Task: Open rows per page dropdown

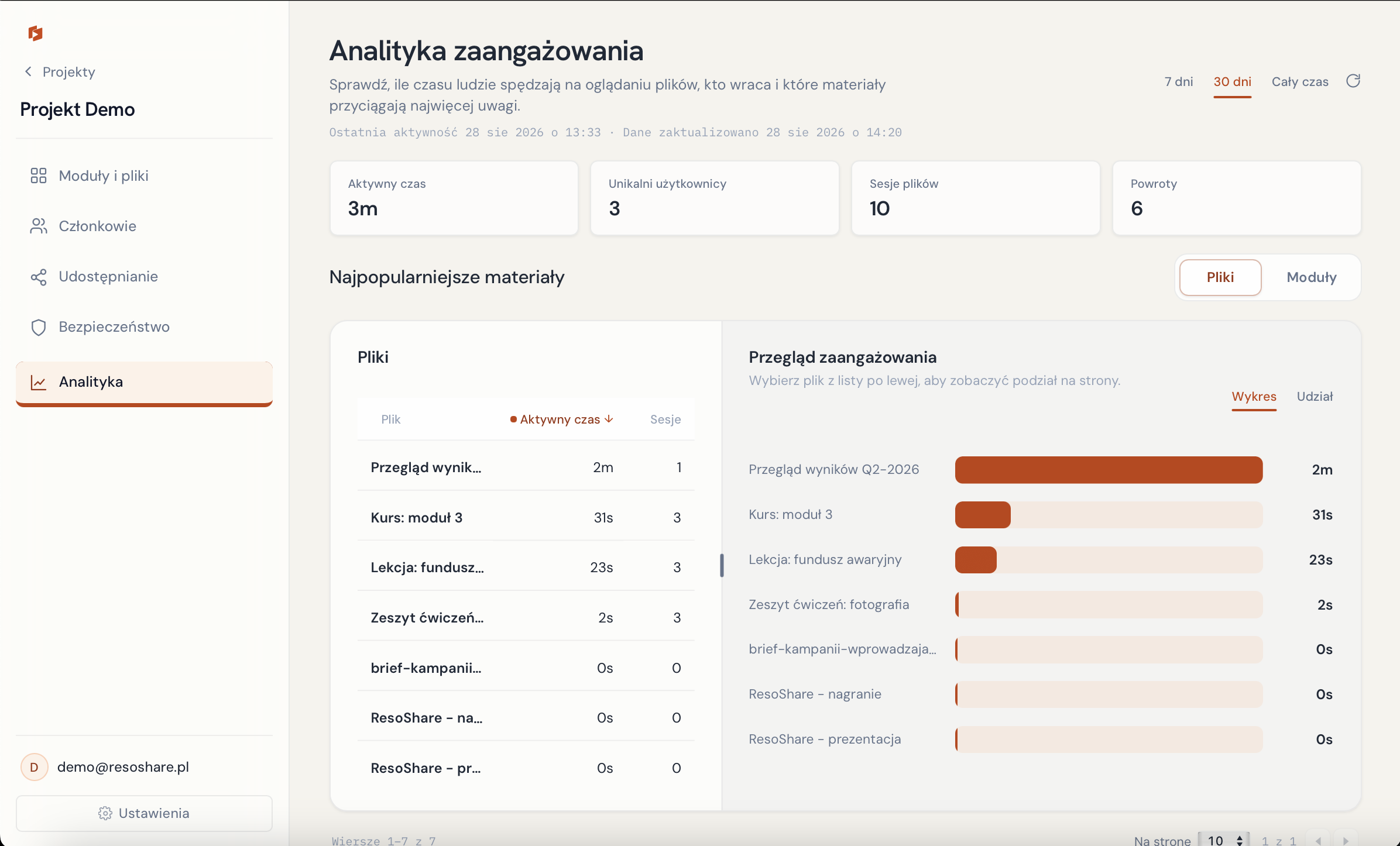Action: tap(1224, 840)
